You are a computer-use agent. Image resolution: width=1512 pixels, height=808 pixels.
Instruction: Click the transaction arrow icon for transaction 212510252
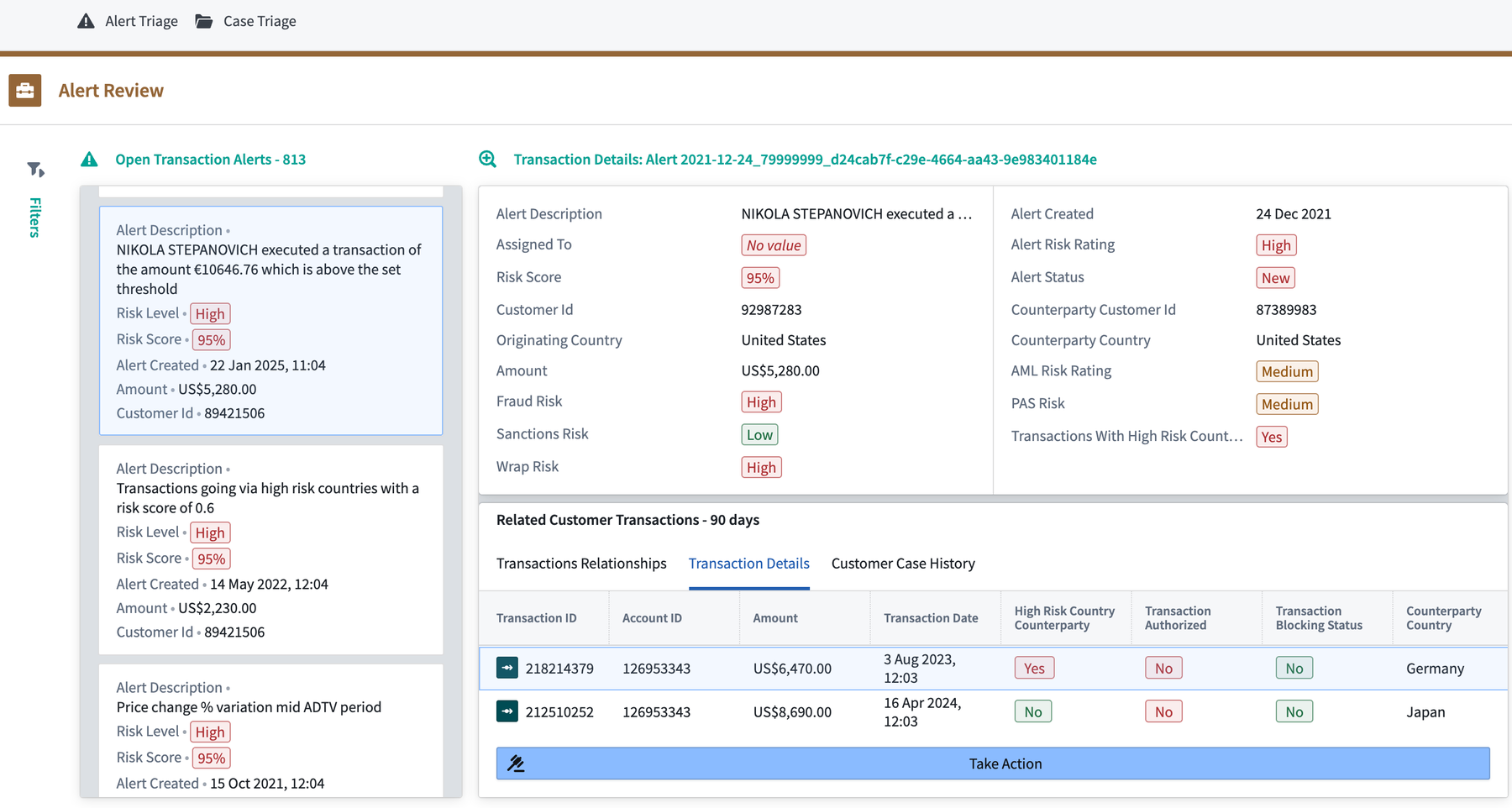click(x=507, y=711)
